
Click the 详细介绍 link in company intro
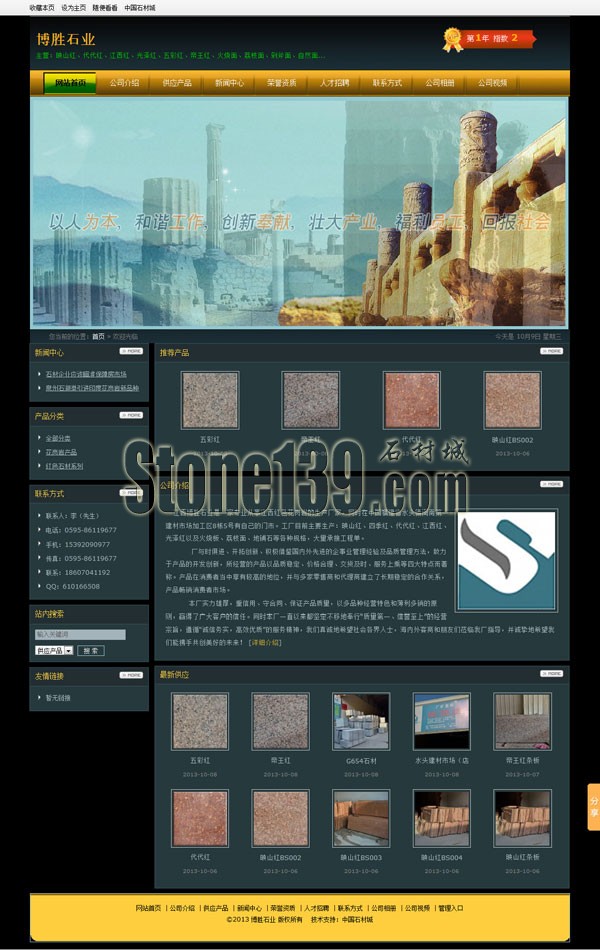click(265, 642)
